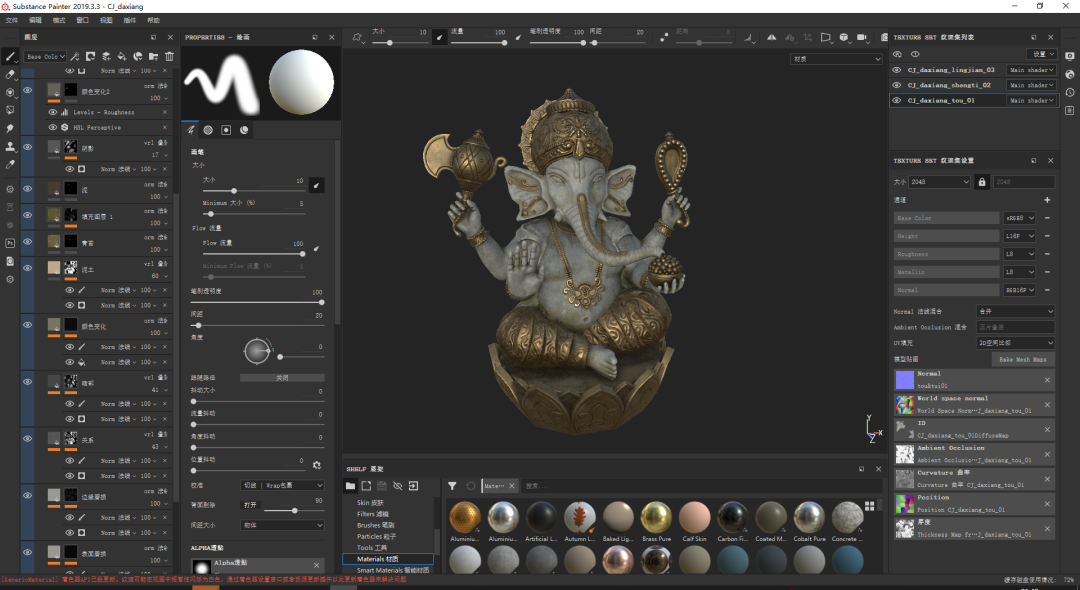Image resolution: width=1080 pixels, height=590 pixels.
Task: Open Main shader dropdown for CJ_daxiang_lingjian_03
Action: pyautogui.click(x=1031, y=70)
